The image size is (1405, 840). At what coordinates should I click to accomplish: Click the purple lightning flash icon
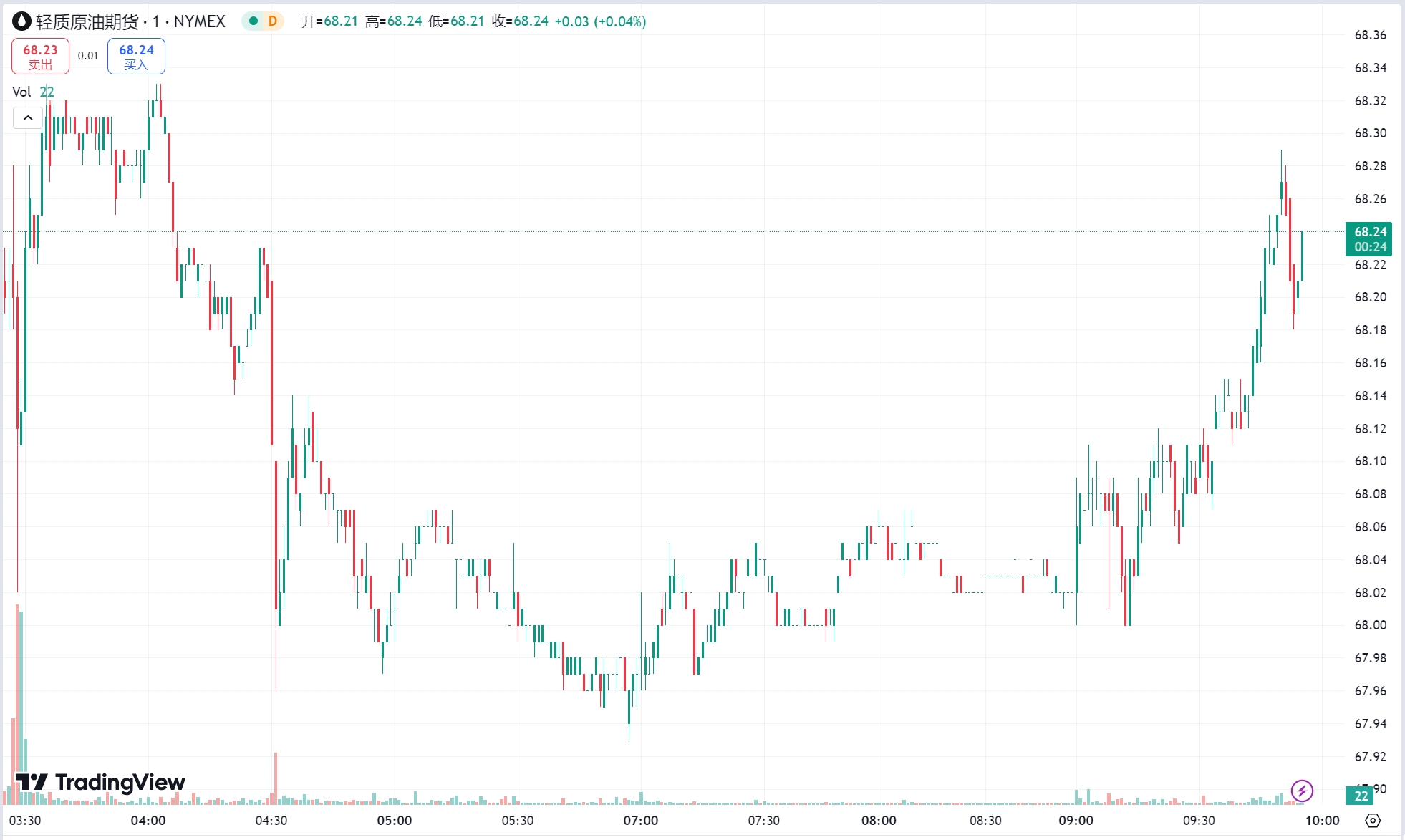(x=1302, y=791)
